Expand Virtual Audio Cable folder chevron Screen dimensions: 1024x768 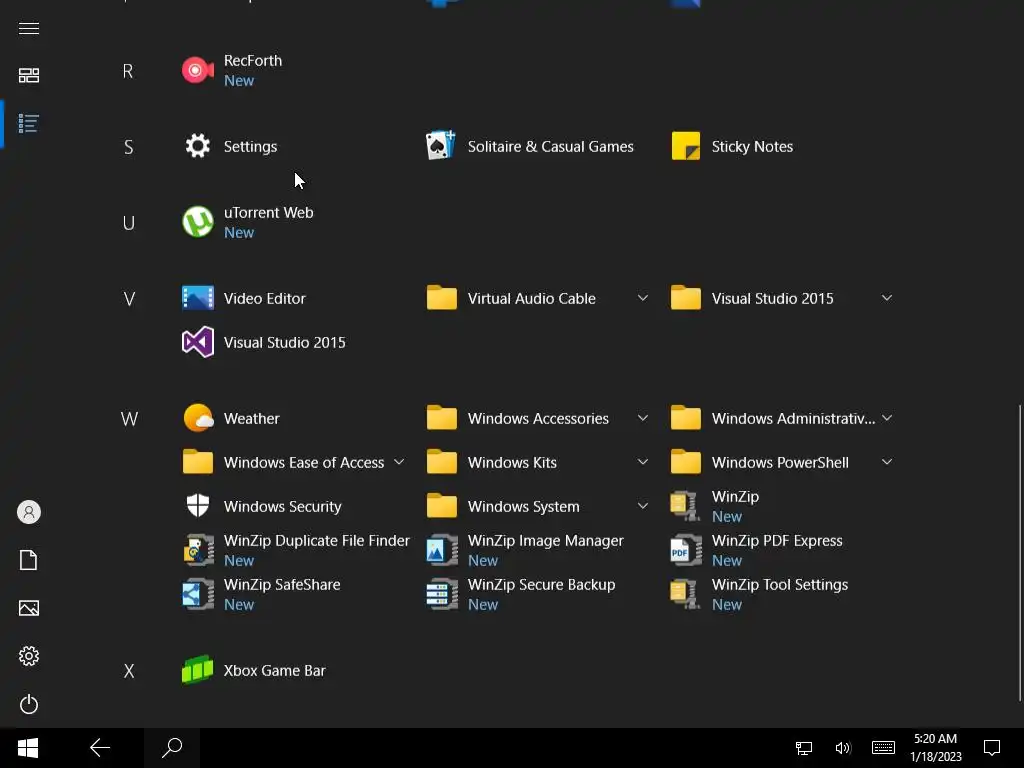(643, 298)
